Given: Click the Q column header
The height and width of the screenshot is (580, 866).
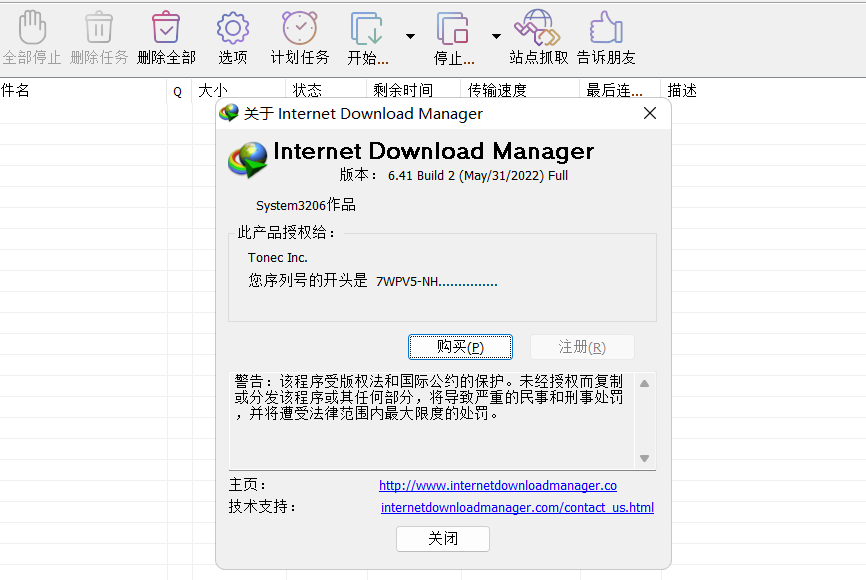Looking at the screenshot, I should (178, 91).
